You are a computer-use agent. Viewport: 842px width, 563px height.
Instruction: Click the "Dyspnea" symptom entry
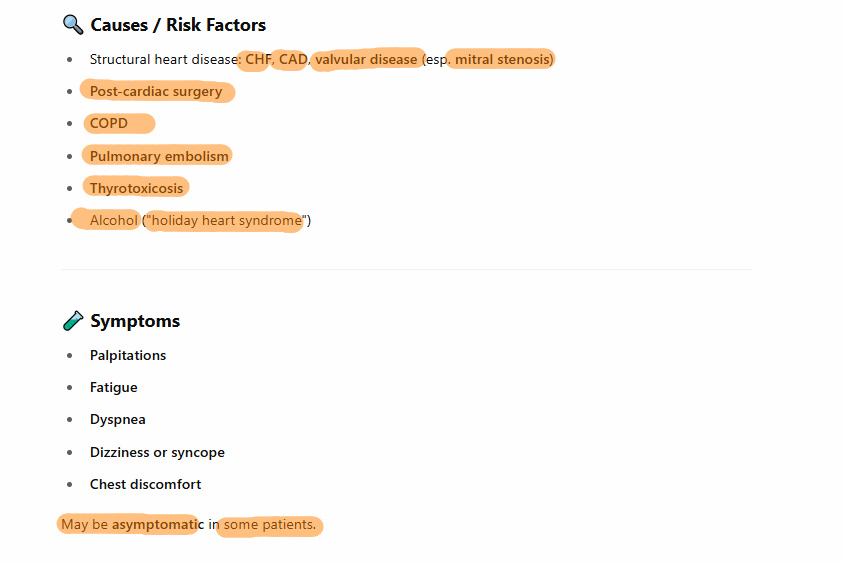(x=118, y=419)
